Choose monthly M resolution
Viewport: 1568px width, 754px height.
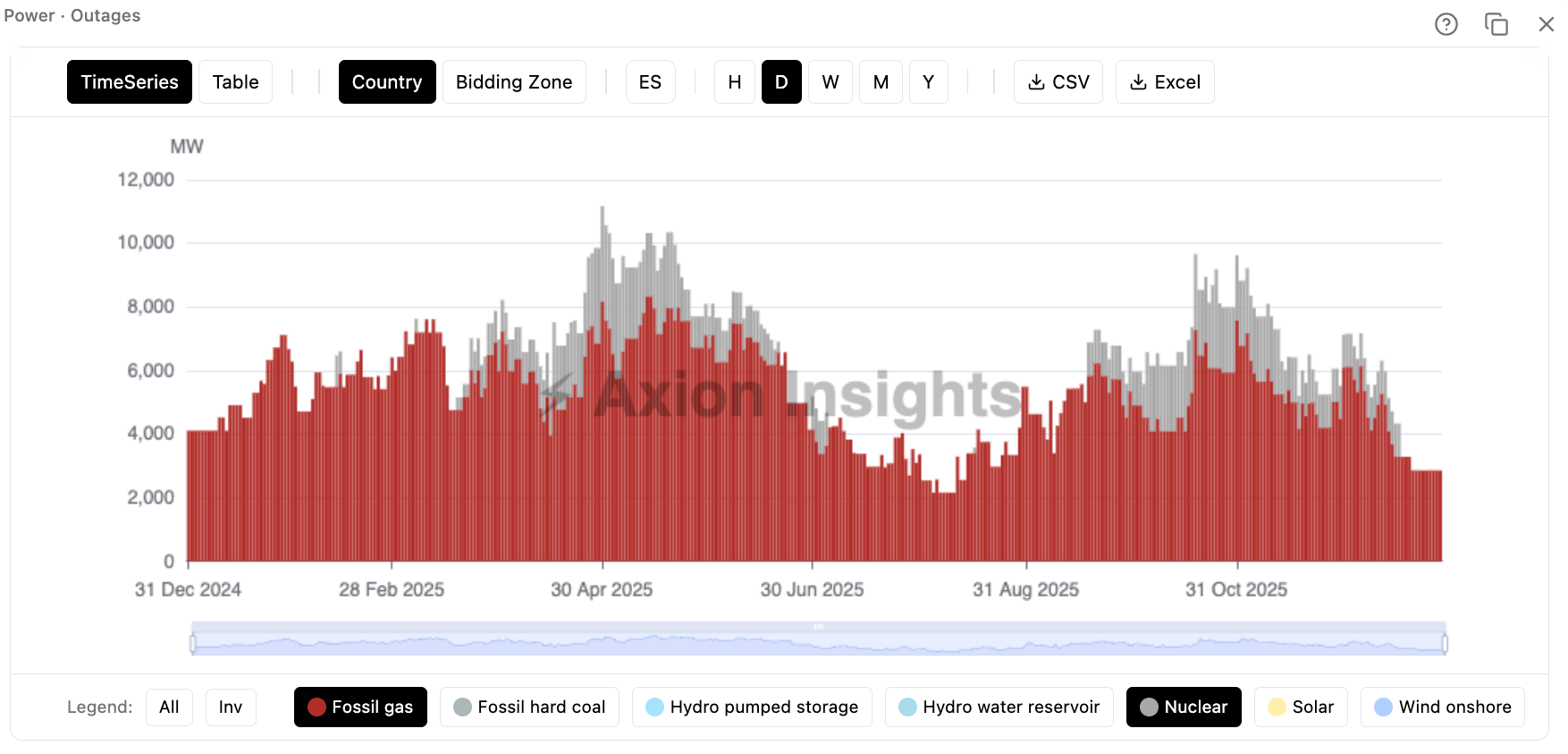[x=881, y=82]
